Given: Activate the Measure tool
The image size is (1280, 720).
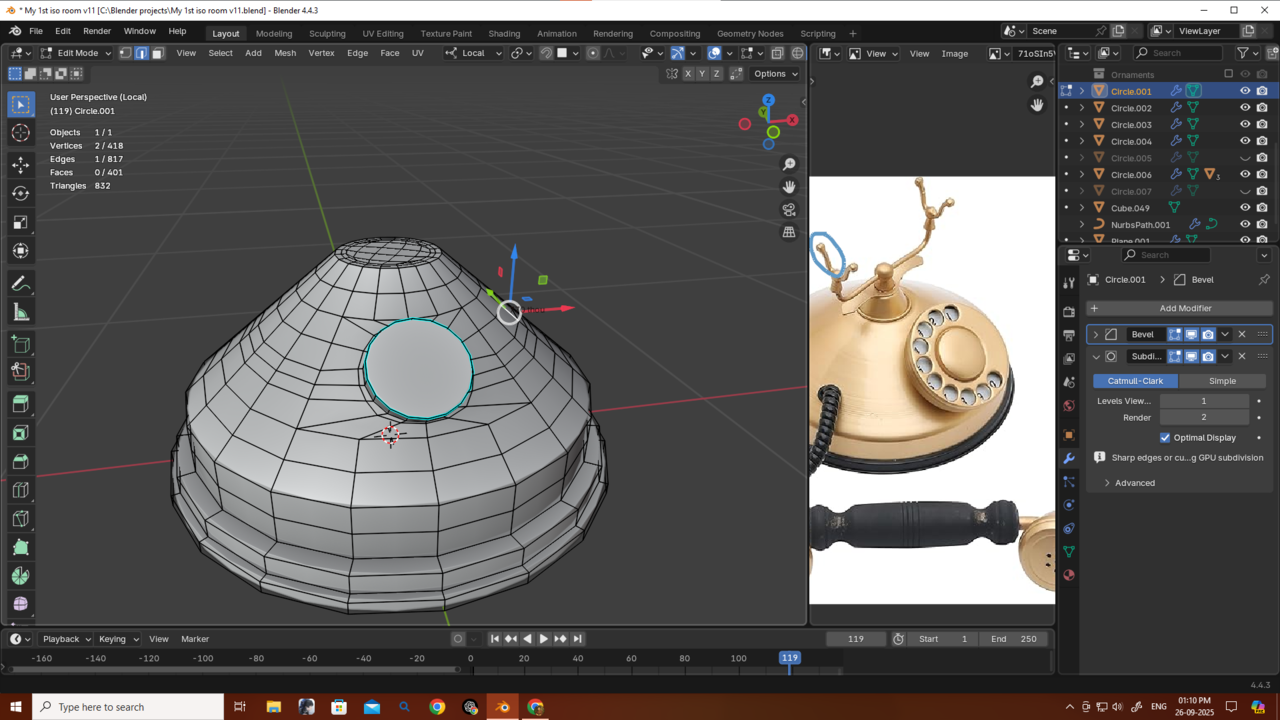Looking at the screenshot, I should coord(20,313).
